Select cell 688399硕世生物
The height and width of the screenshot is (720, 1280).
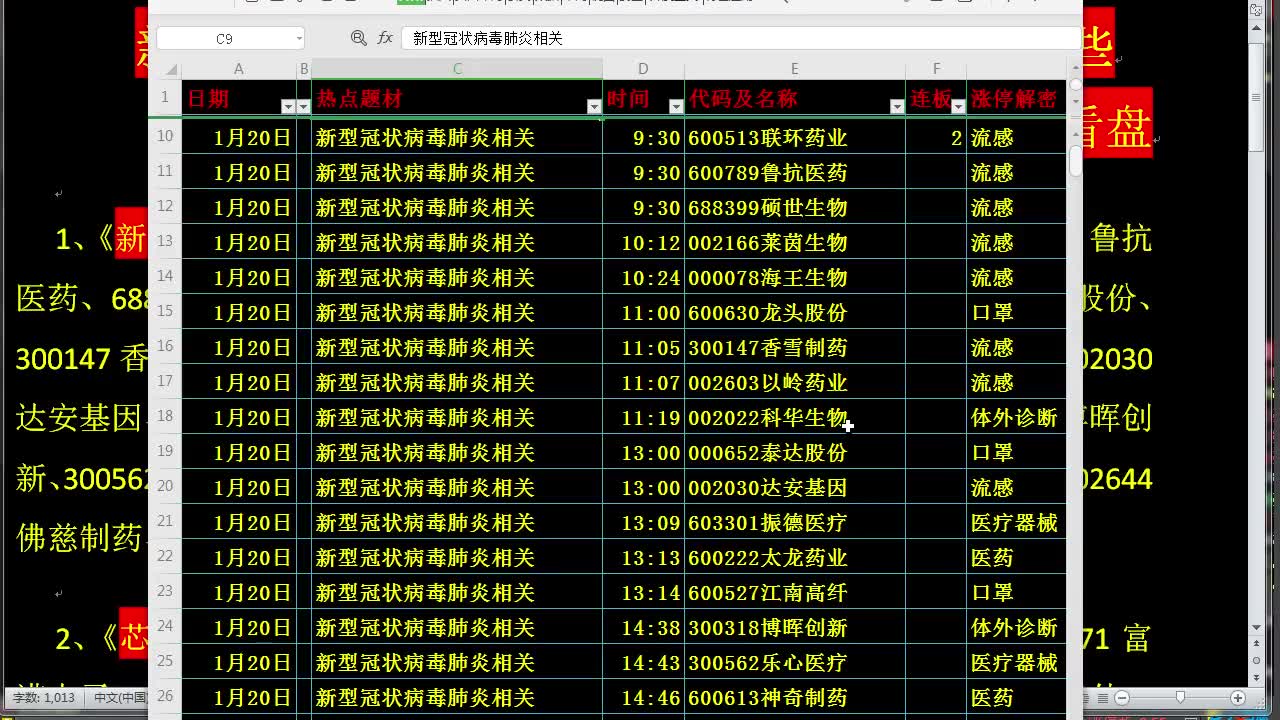pyautogui.click(x=795, y=207)
